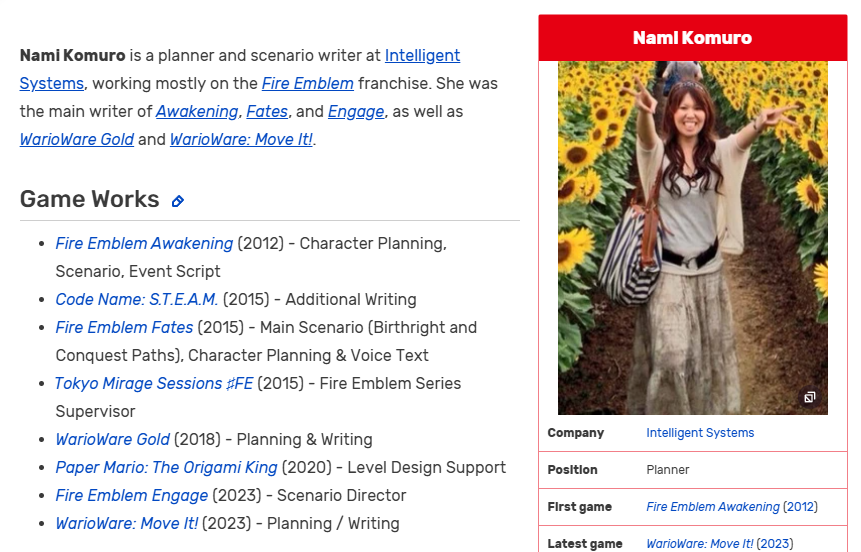Follow the Engage link in the intro
Screen dimensions: 861x552
(x=356, y=111)
